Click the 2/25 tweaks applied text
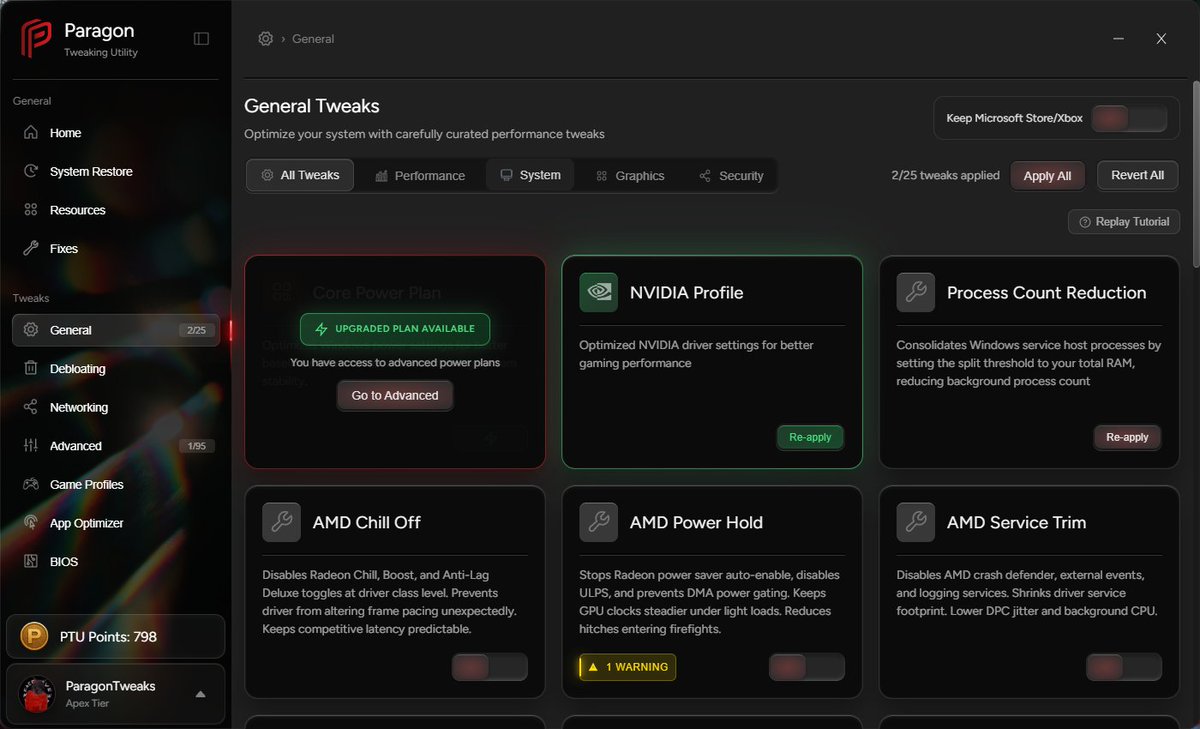1200x729 pixels. [945, 175]
